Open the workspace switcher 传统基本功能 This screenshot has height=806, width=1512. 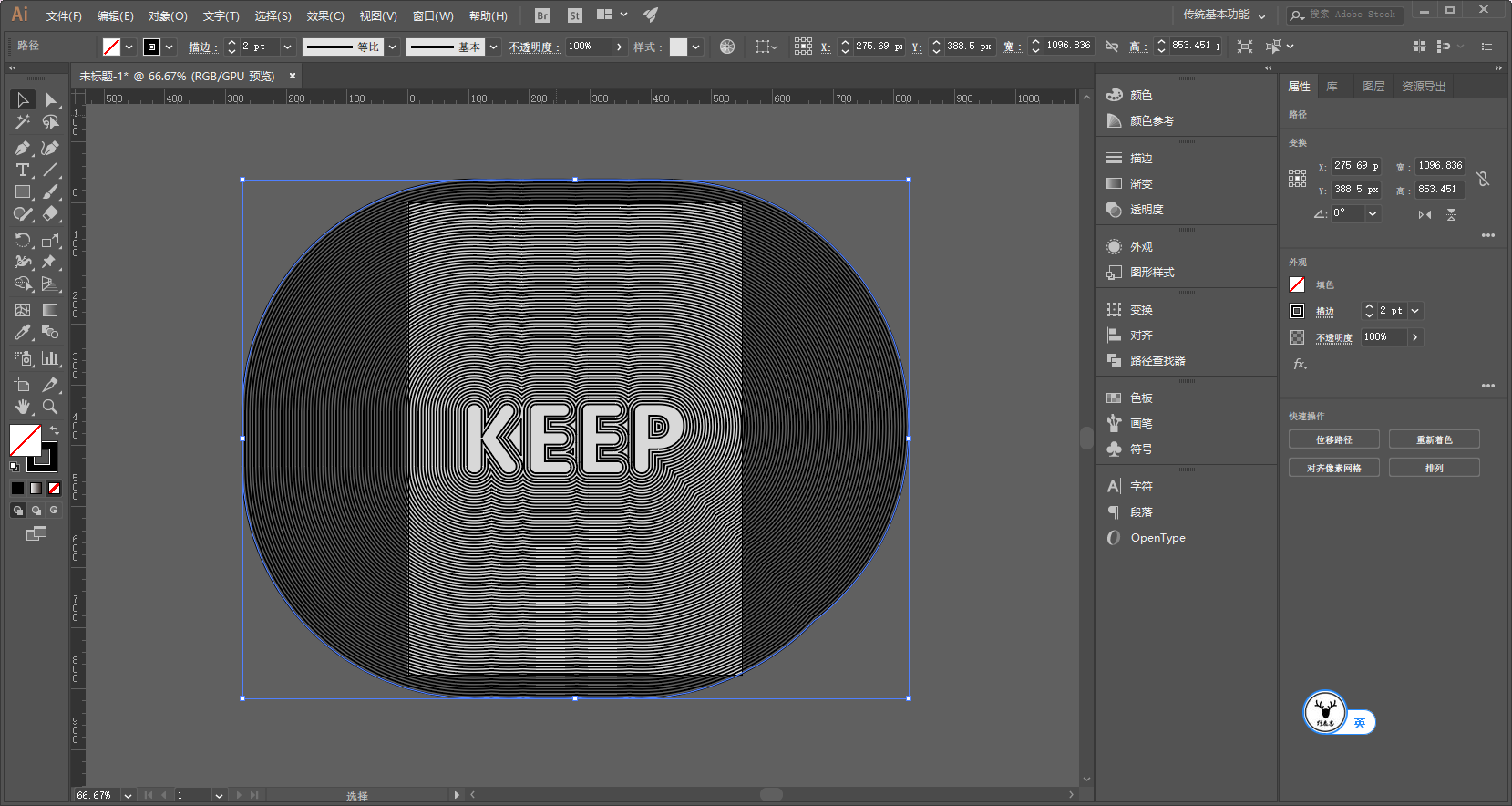[x=1224, y=15]
